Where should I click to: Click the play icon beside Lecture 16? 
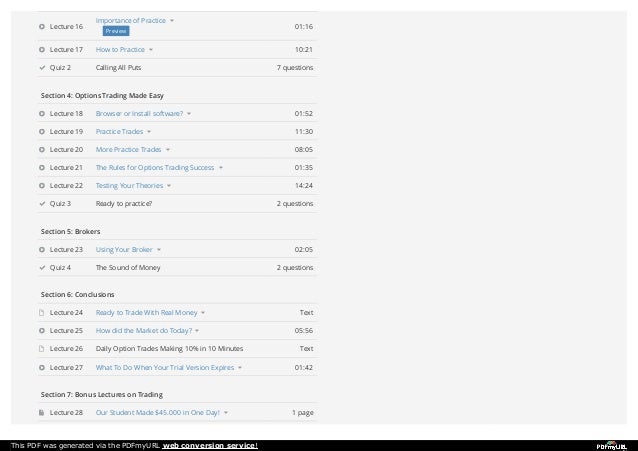tap(42, 26)
